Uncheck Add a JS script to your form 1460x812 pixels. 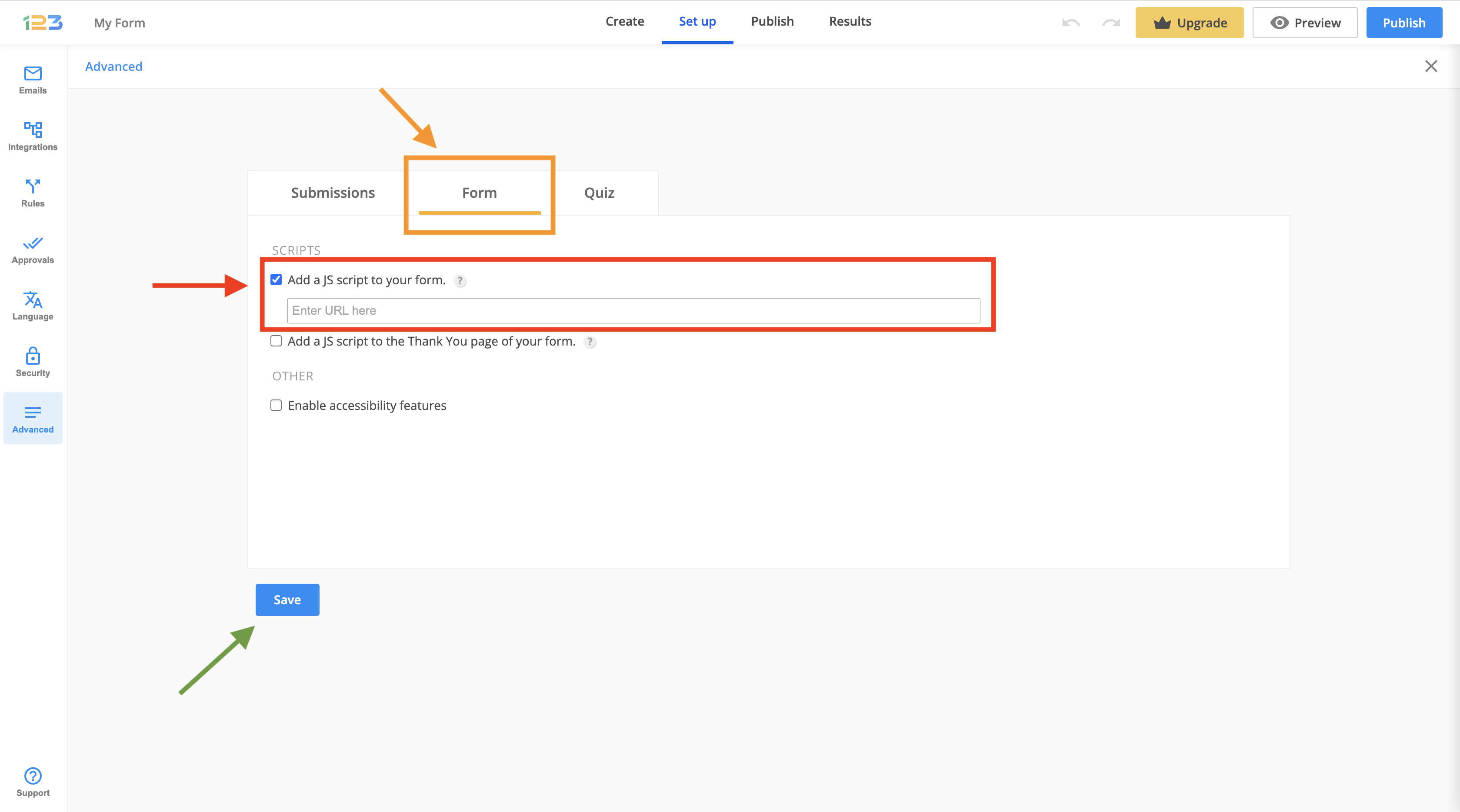(x=276, y=280)
